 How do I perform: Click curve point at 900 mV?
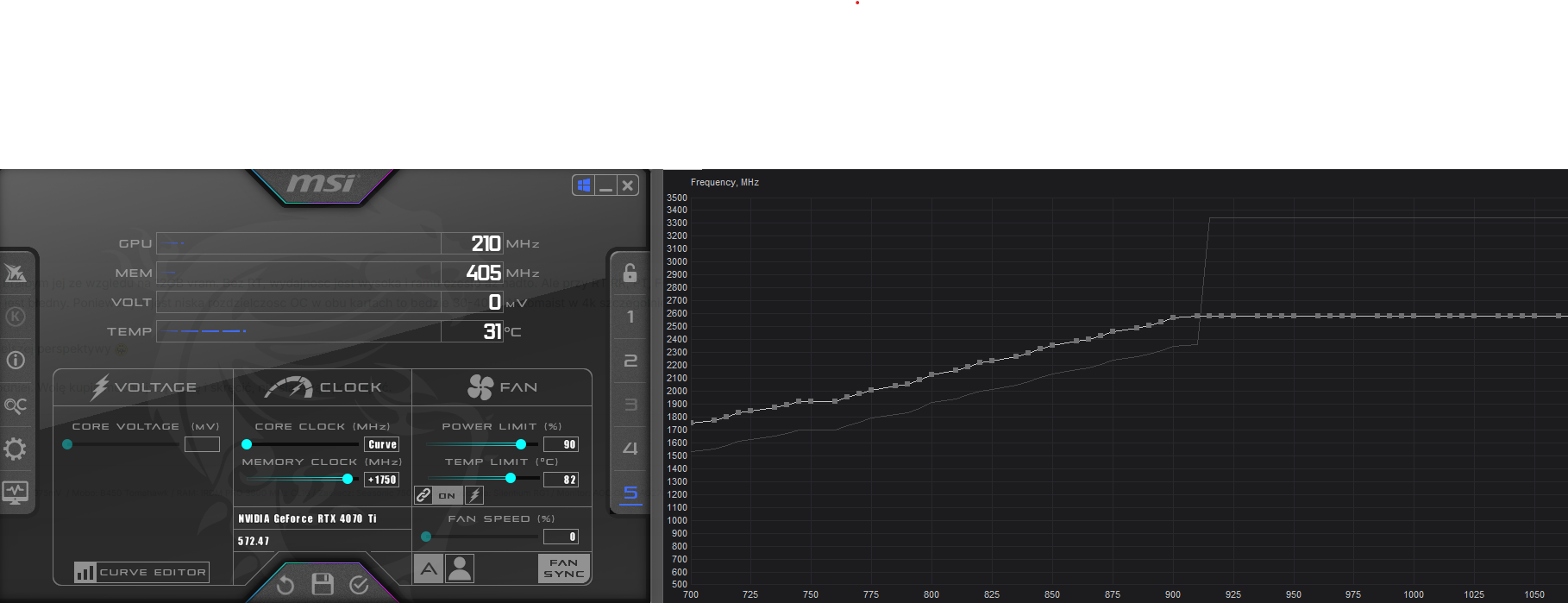(1173, 317)
